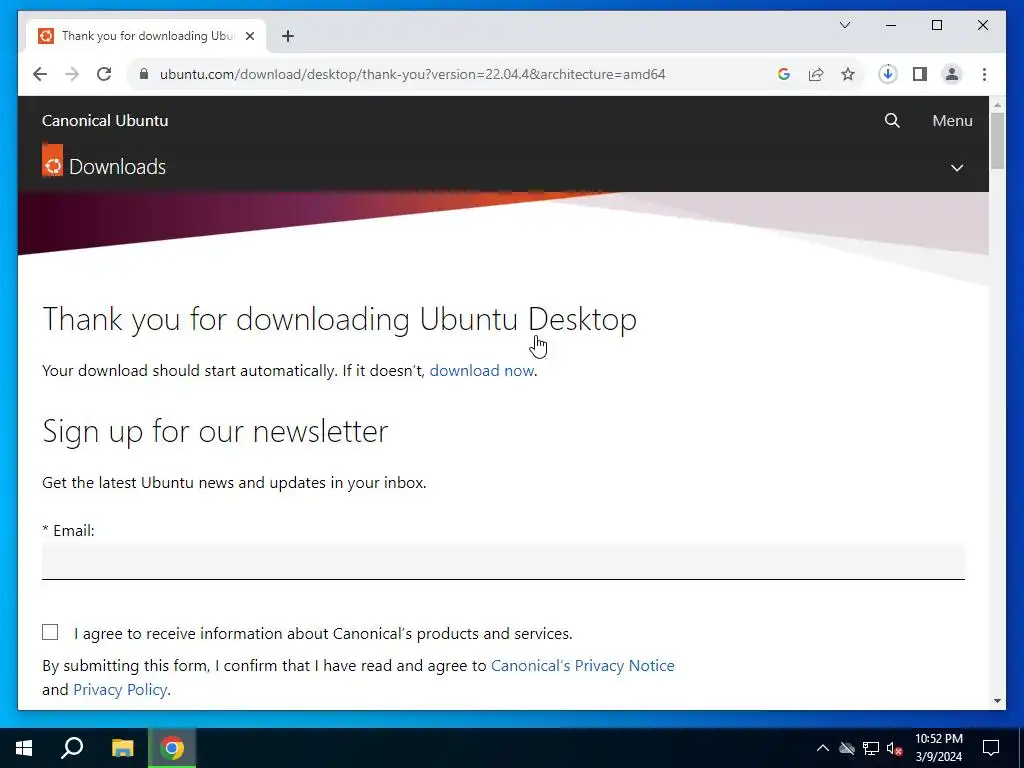
Task: Share this page via the share icon
Action: [x=816, y=74]
